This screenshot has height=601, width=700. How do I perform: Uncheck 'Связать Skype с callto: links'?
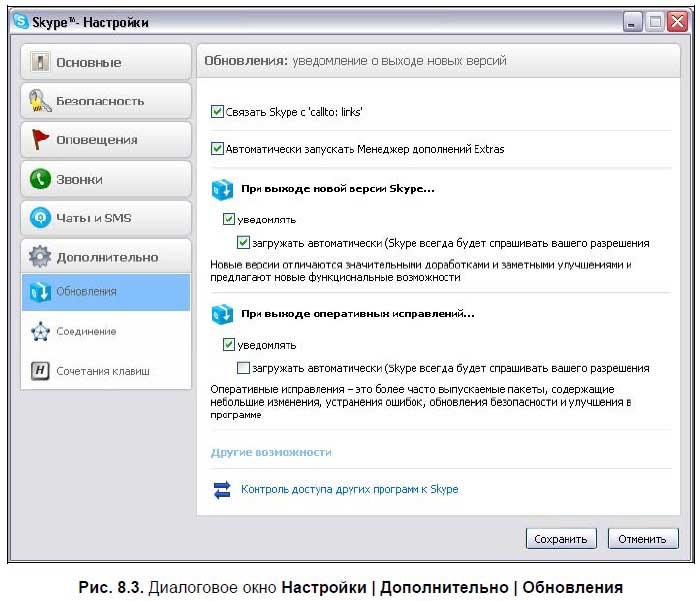pyautogui.click(x=218, y=112)
